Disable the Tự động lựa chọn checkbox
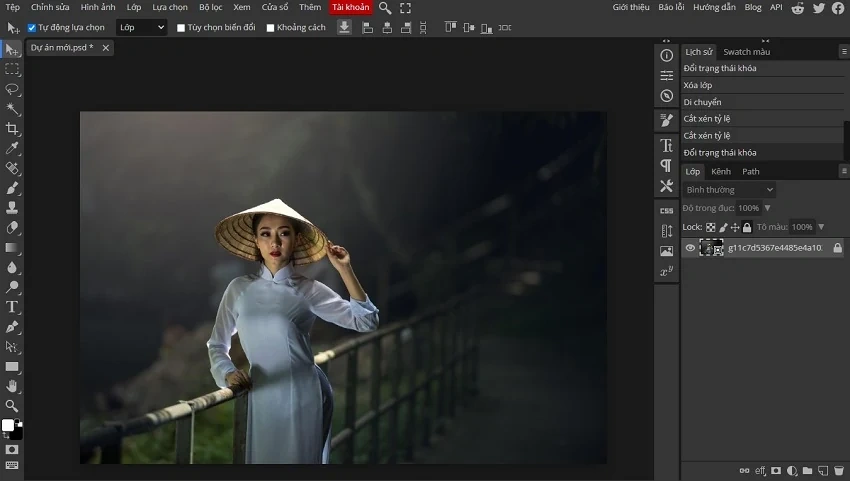The height and width of the screenshot is (481, 850). tap(32, 28)
